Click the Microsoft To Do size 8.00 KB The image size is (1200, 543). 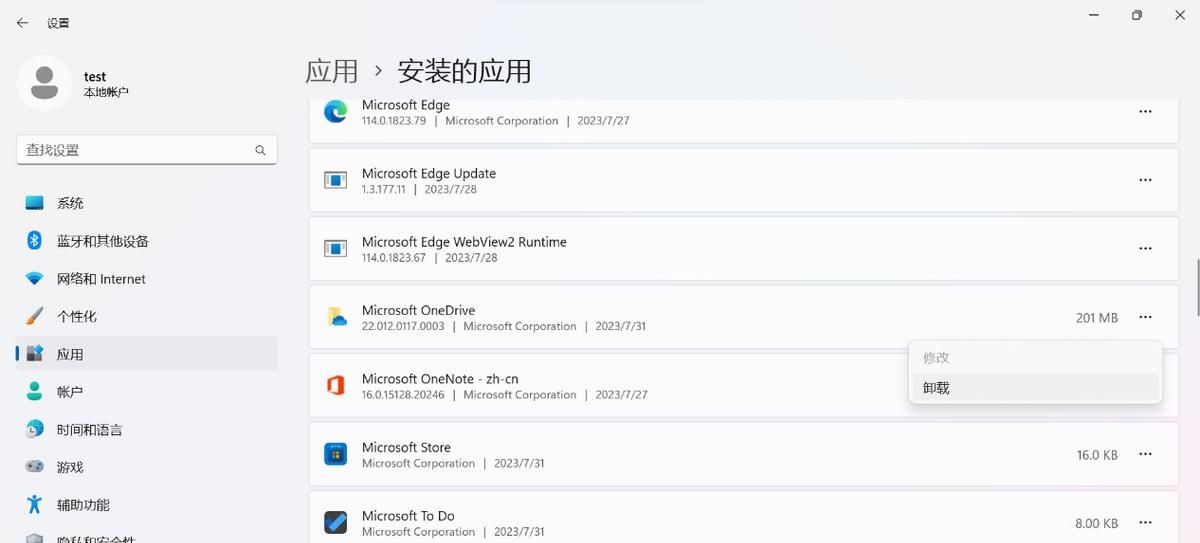(1096, 523)
